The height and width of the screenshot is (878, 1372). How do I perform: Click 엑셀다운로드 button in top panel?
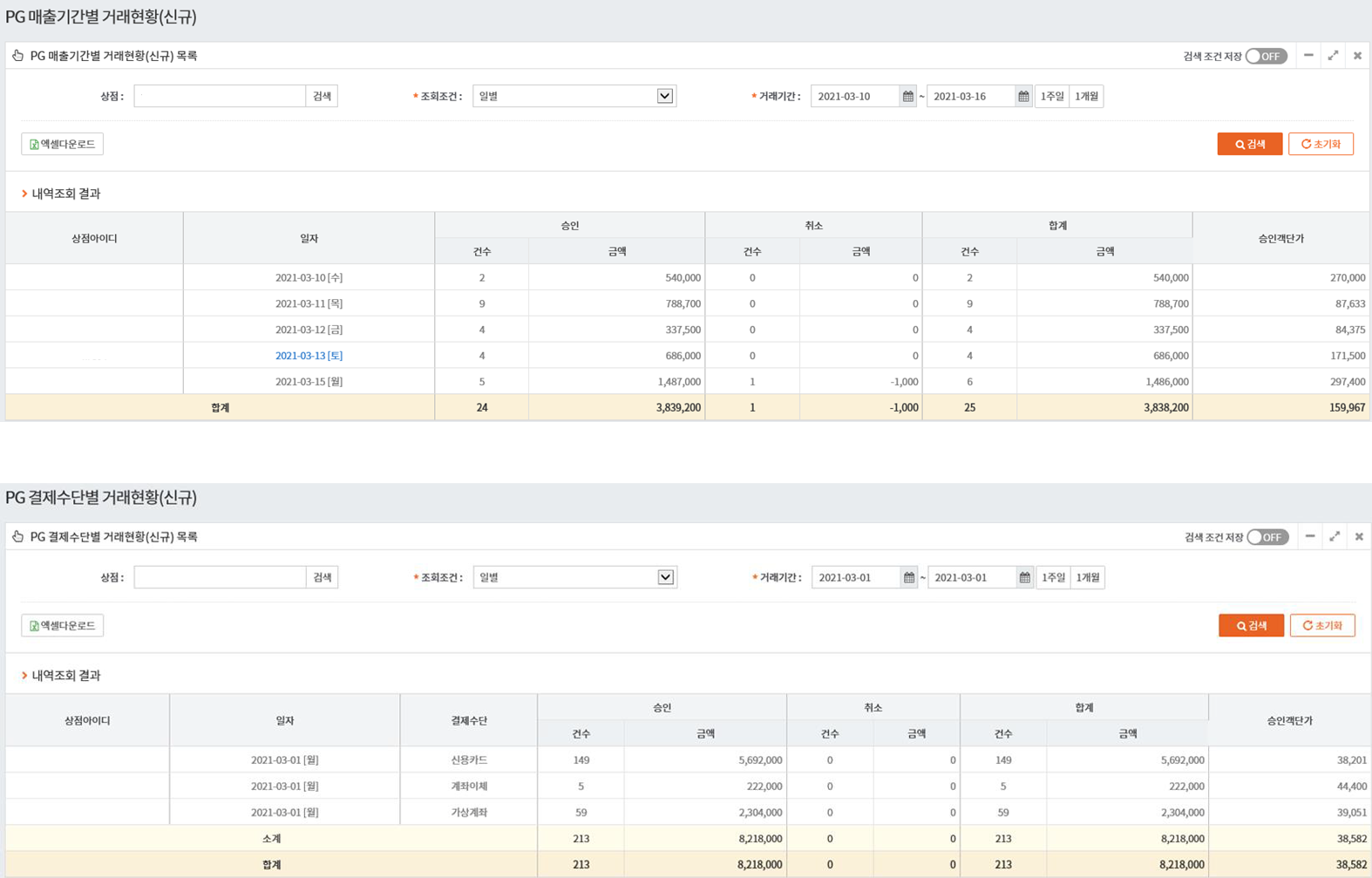62,144
